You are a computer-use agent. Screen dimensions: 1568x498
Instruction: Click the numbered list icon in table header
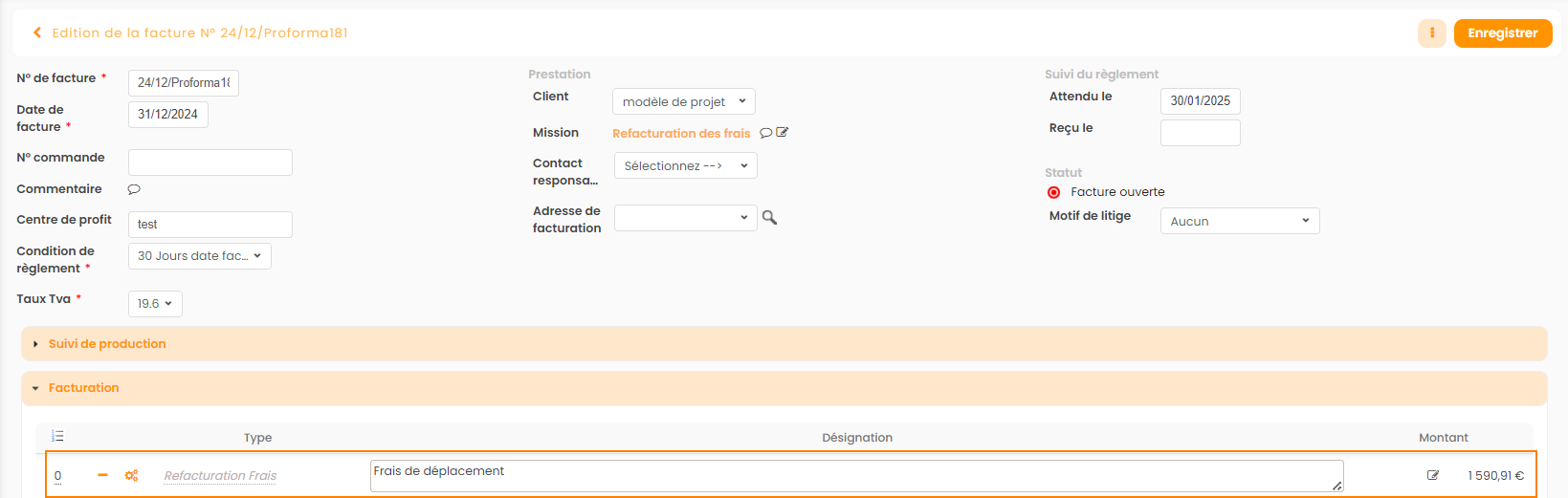pos(57,436)
